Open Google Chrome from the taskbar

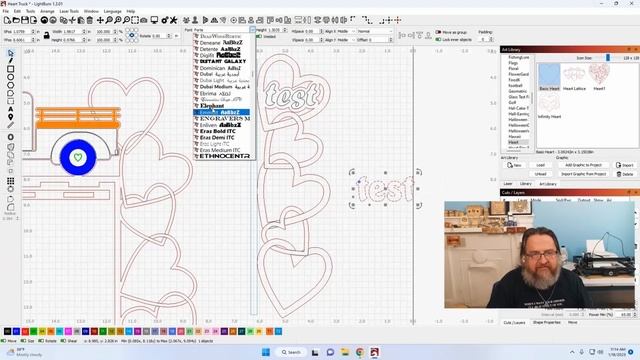(360, 352)
